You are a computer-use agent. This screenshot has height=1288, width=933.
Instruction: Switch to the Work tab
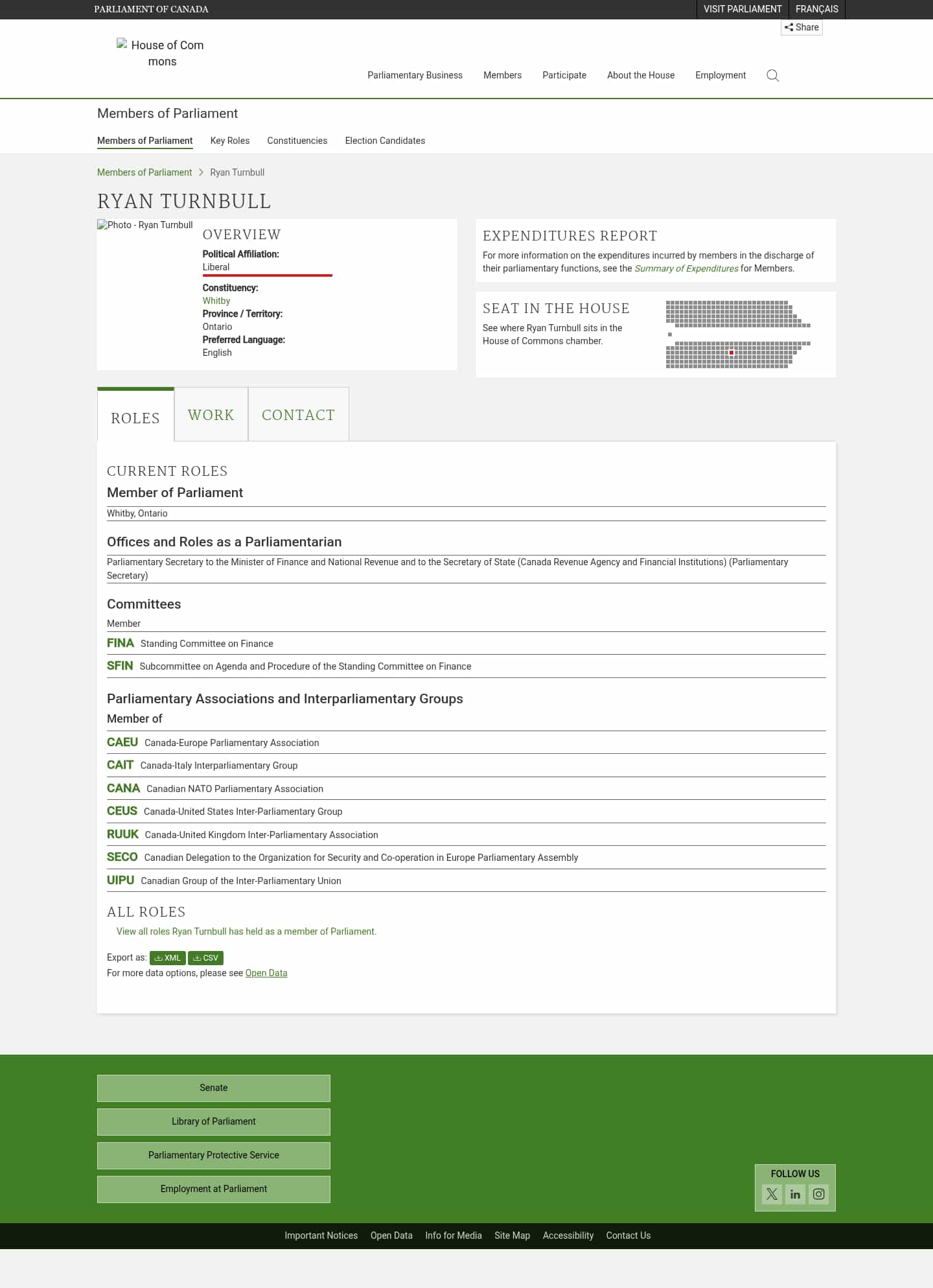211,415
